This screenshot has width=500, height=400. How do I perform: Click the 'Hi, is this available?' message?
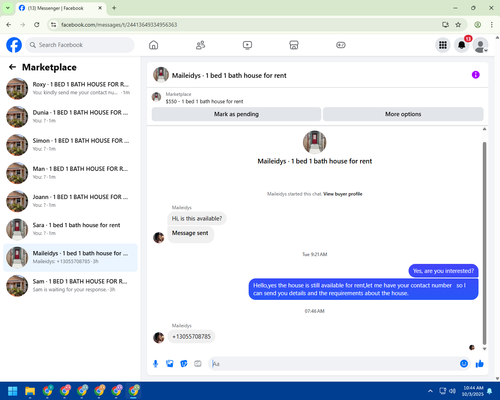[197, 219]
